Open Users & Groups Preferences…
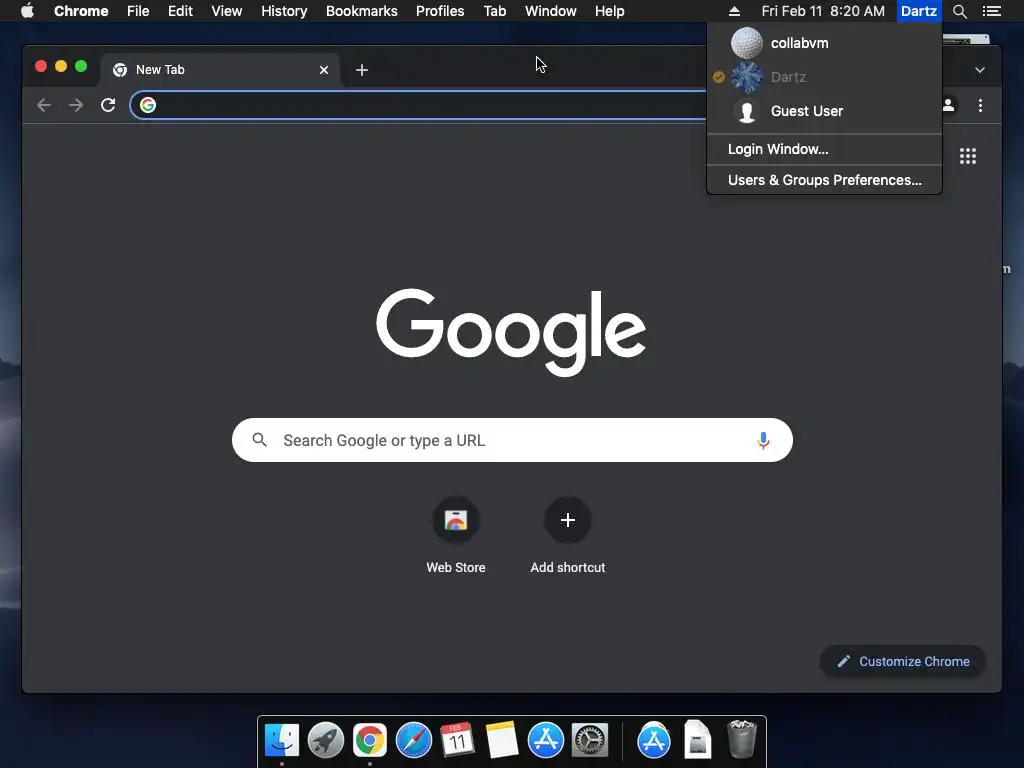Screen dimensions: 1024x768 (824, 180)
